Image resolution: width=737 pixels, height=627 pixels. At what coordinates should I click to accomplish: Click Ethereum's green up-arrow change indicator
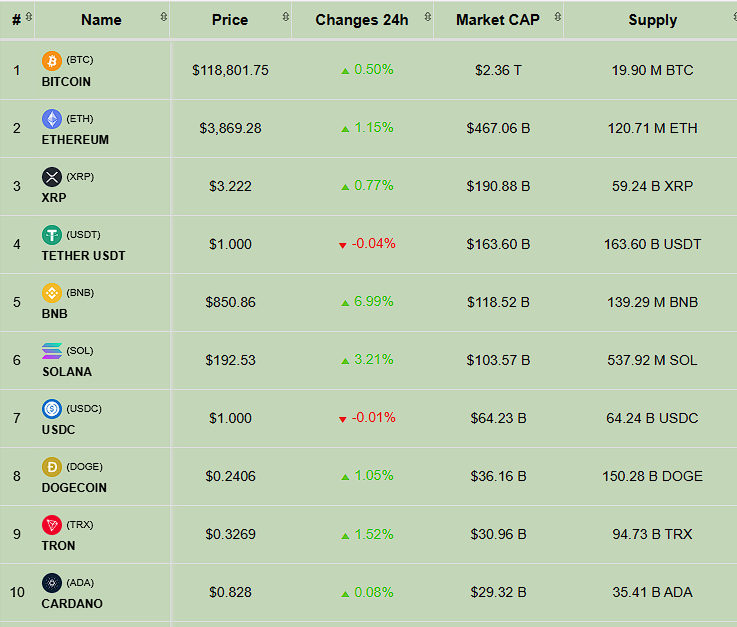(x=345, y=129)
